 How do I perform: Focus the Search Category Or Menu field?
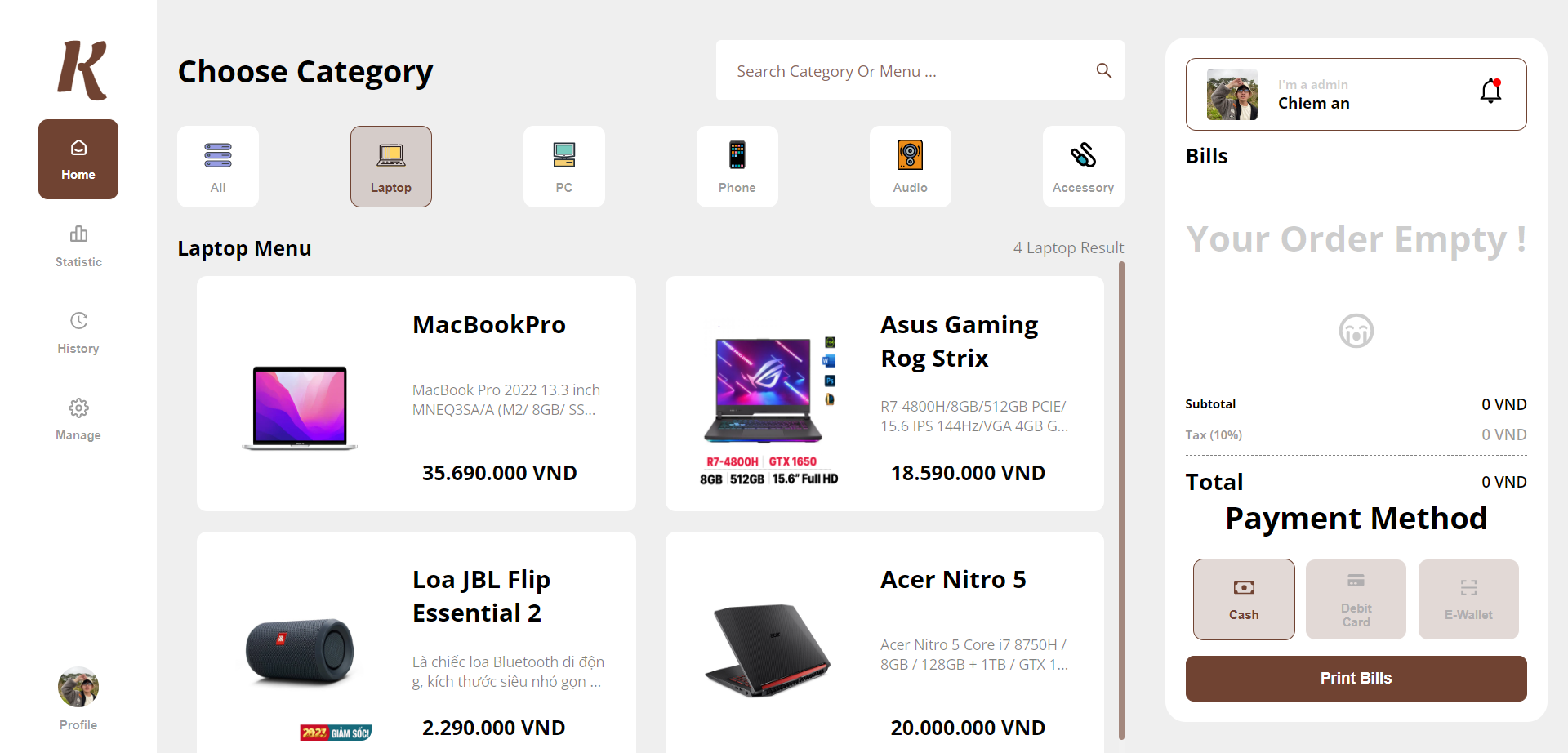[x=920, y=71]
